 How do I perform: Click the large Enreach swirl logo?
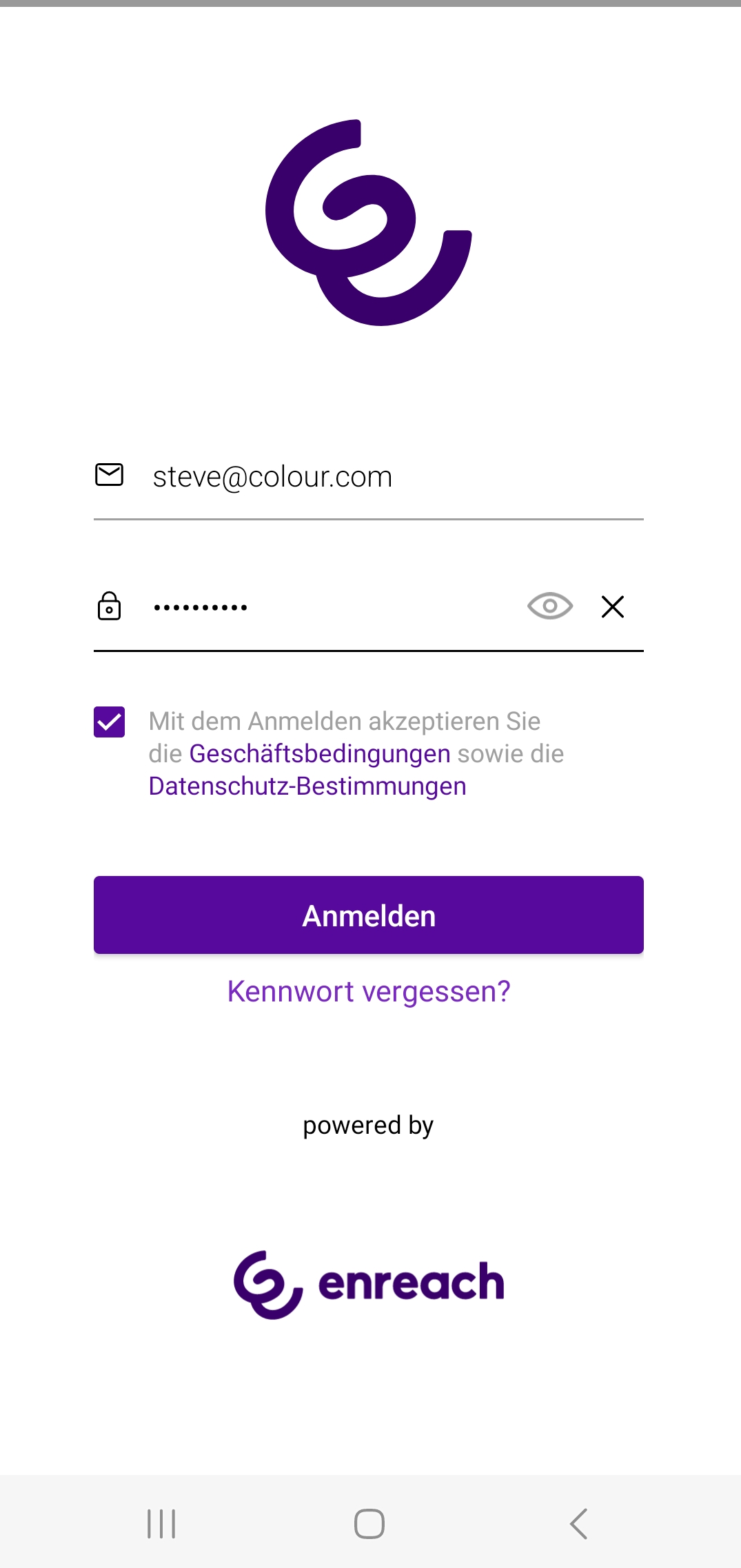point(369,223)
